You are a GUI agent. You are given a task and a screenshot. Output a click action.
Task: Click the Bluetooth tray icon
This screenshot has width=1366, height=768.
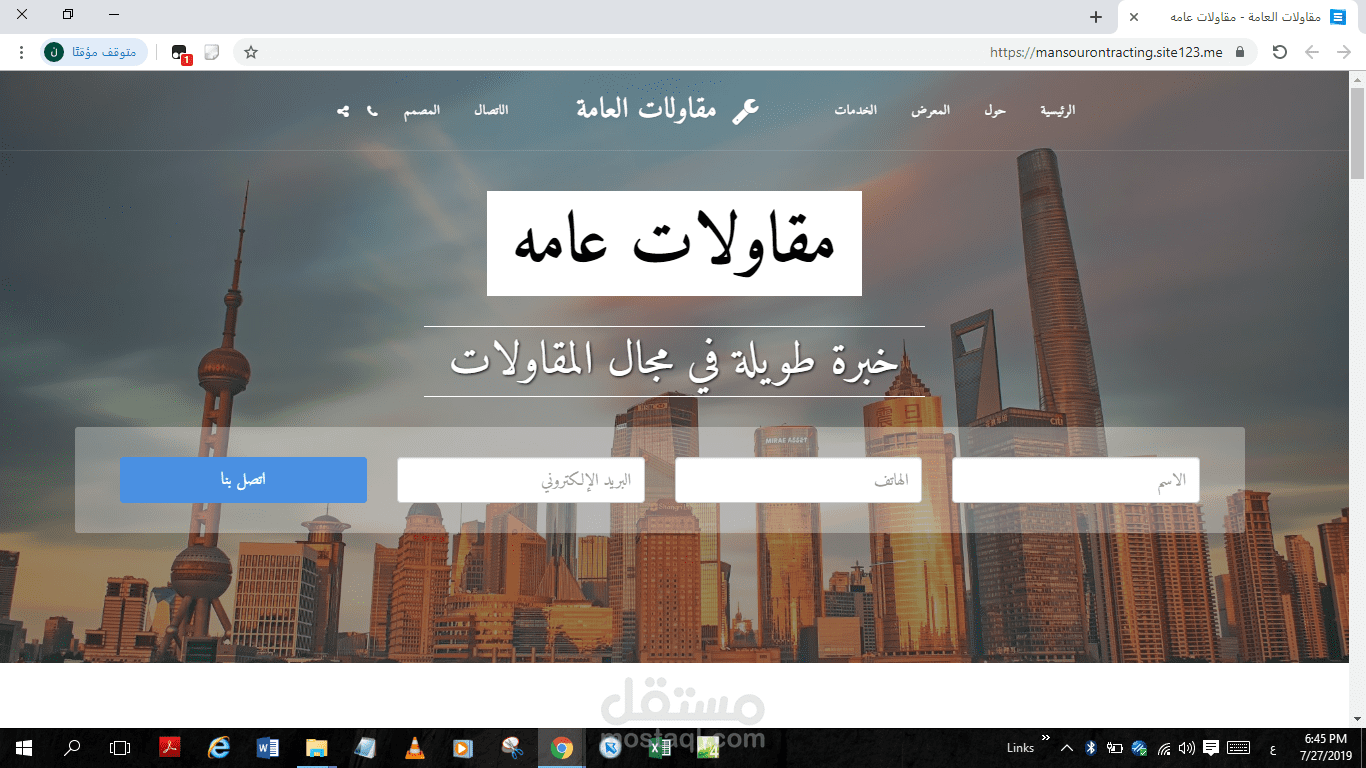pos(1092,748)
